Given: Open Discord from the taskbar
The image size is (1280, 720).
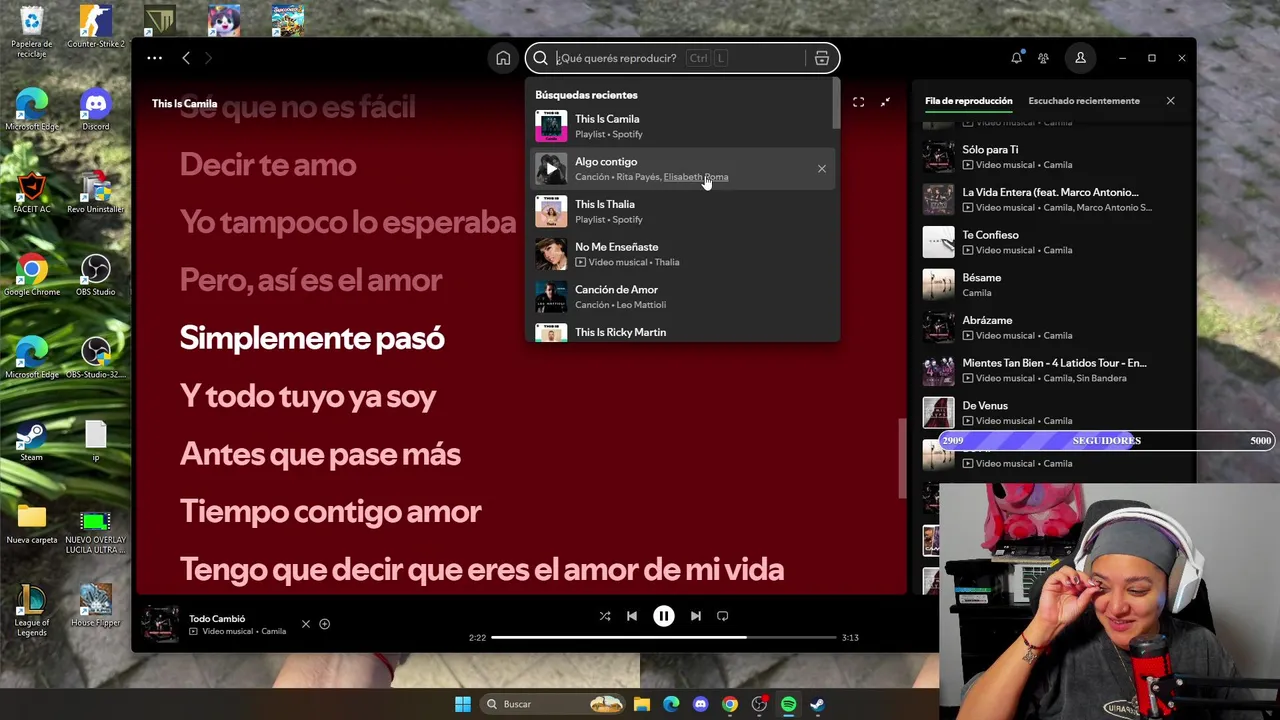Looking at the screenshot, I should [700, 704].
